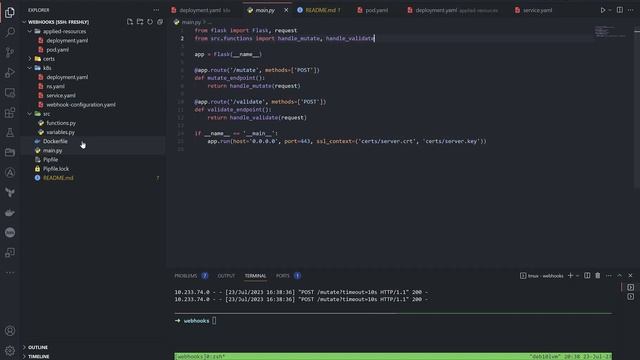The height and width of the screenshot is (360, 640).
Task: Click New Folder icon in Explorer header
Action: tap(140, 22)
